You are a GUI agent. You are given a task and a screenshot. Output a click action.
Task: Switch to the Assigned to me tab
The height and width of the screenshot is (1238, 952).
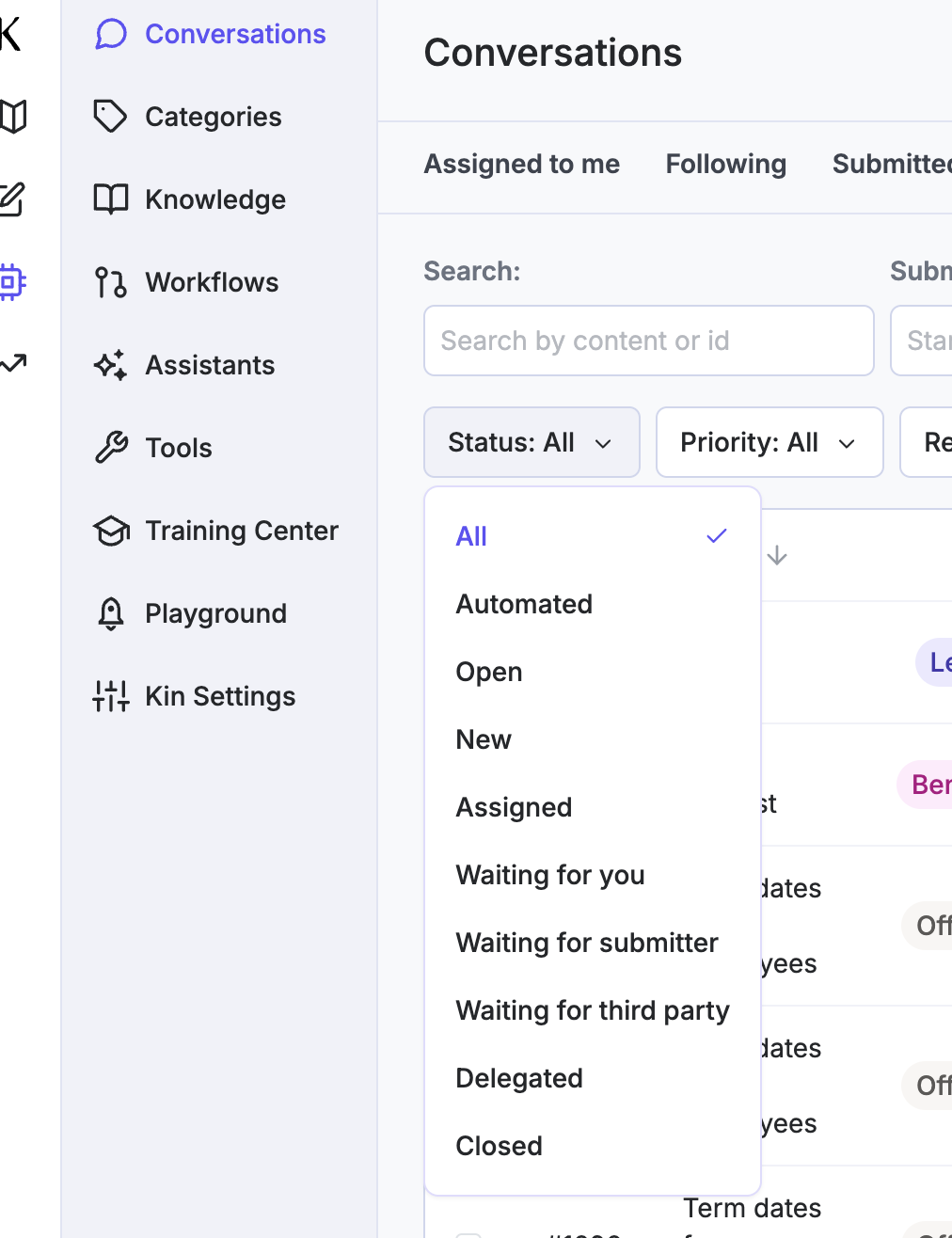point(522,164)
